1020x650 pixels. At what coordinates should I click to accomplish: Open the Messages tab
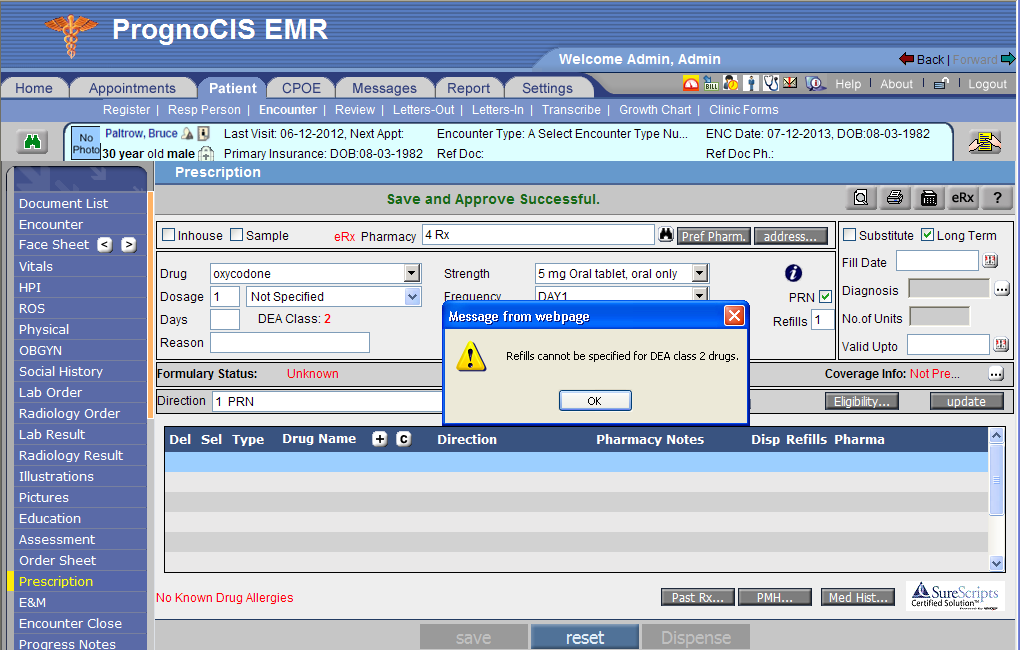384,88
